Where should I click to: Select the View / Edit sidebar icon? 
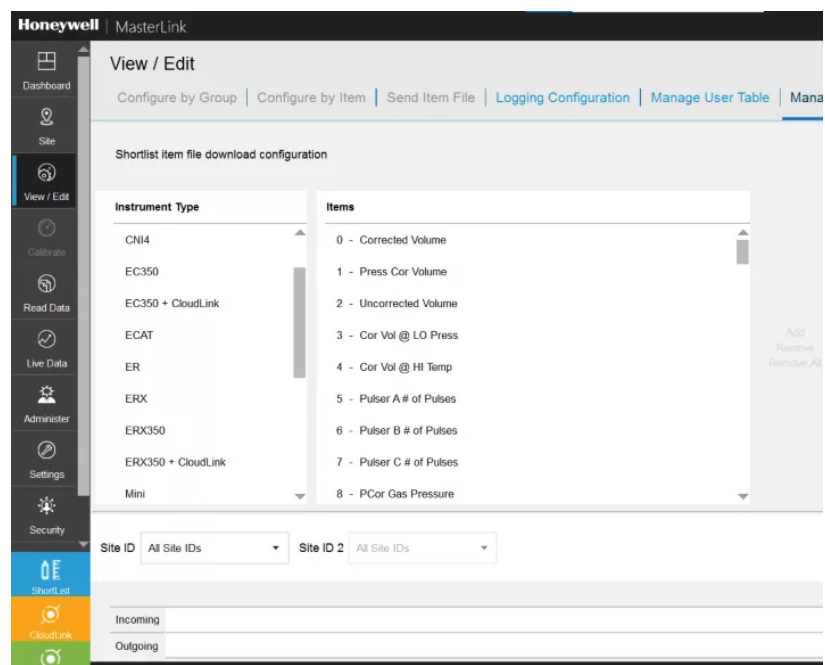pos(46,181)
